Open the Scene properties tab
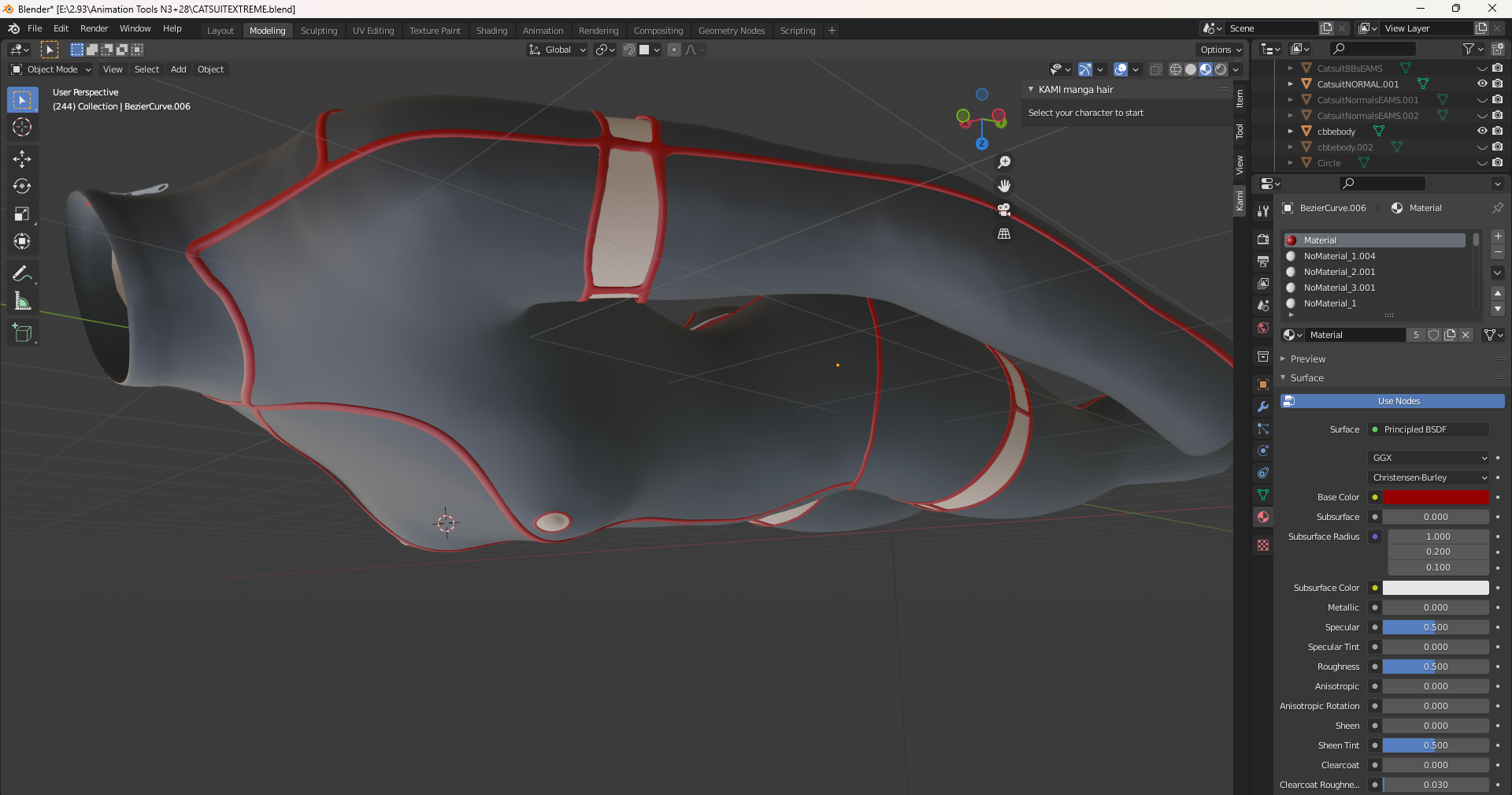The image size is (1512, 795). (1263, 305)
